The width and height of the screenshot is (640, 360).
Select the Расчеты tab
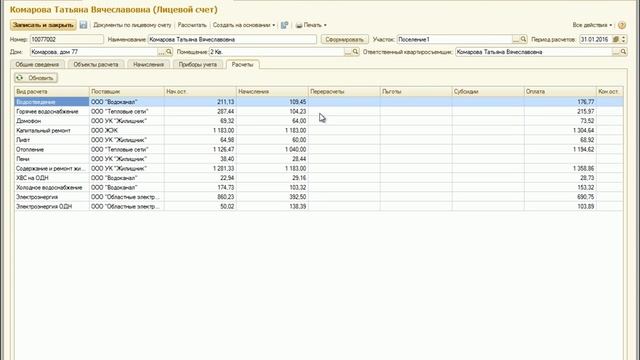pos(242,64)
